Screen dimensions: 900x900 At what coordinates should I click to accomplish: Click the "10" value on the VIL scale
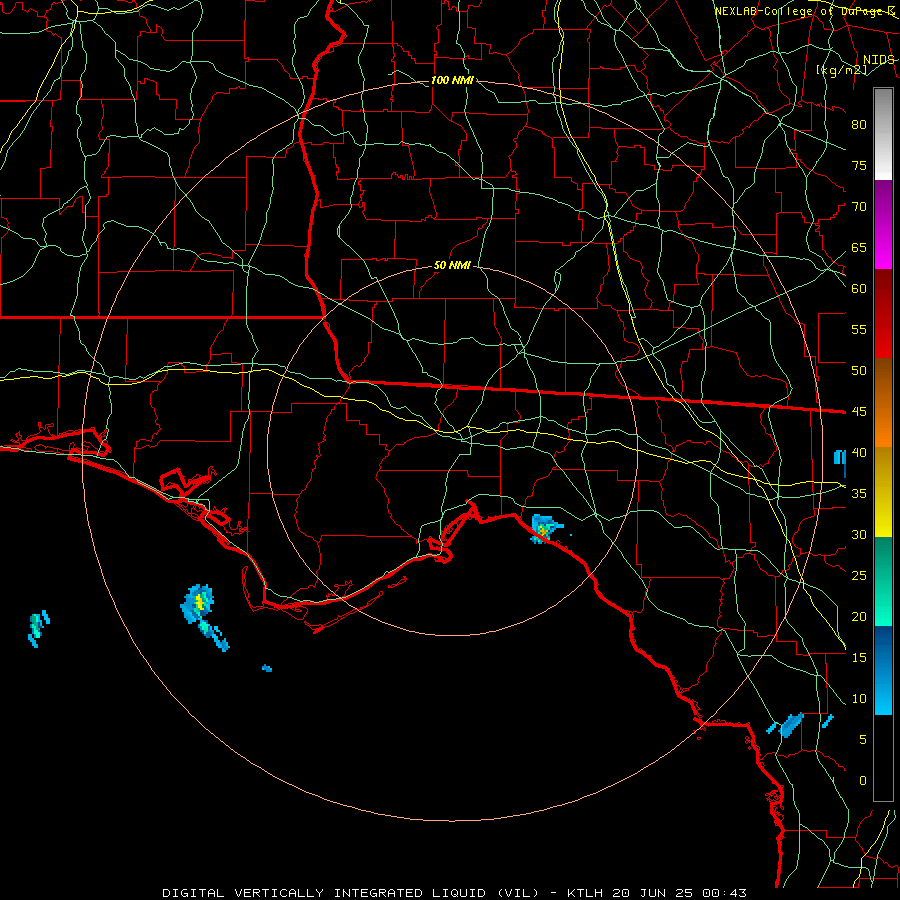click(859, 699)
